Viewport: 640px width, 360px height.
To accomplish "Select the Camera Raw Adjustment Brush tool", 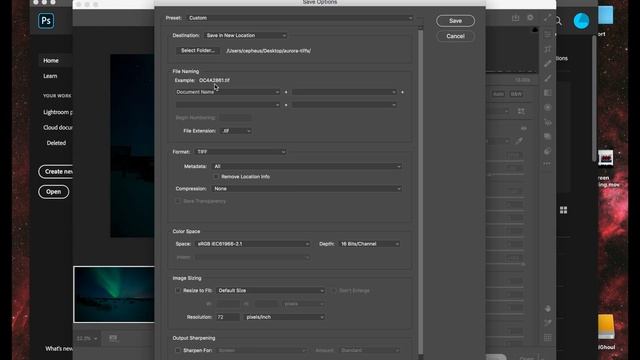I will (548, 78).
